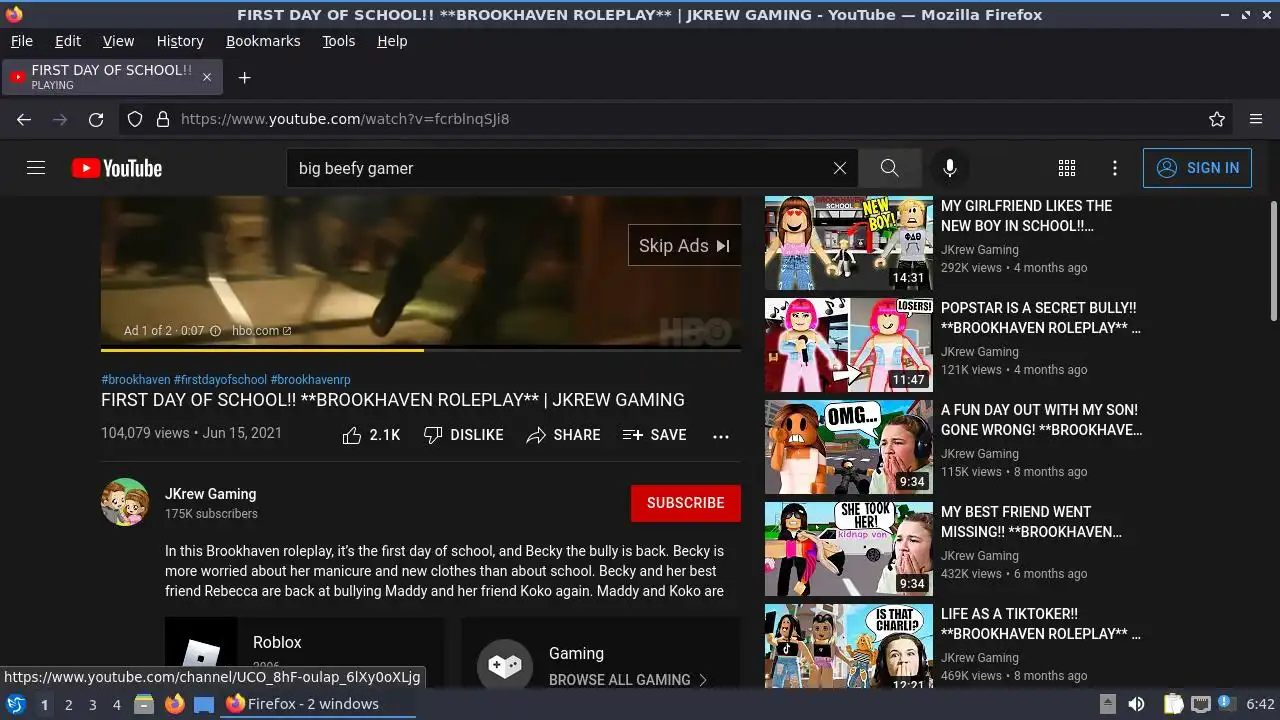1280x720 pixels.
Task: Open the Help menu
Action: pos(392,41)
